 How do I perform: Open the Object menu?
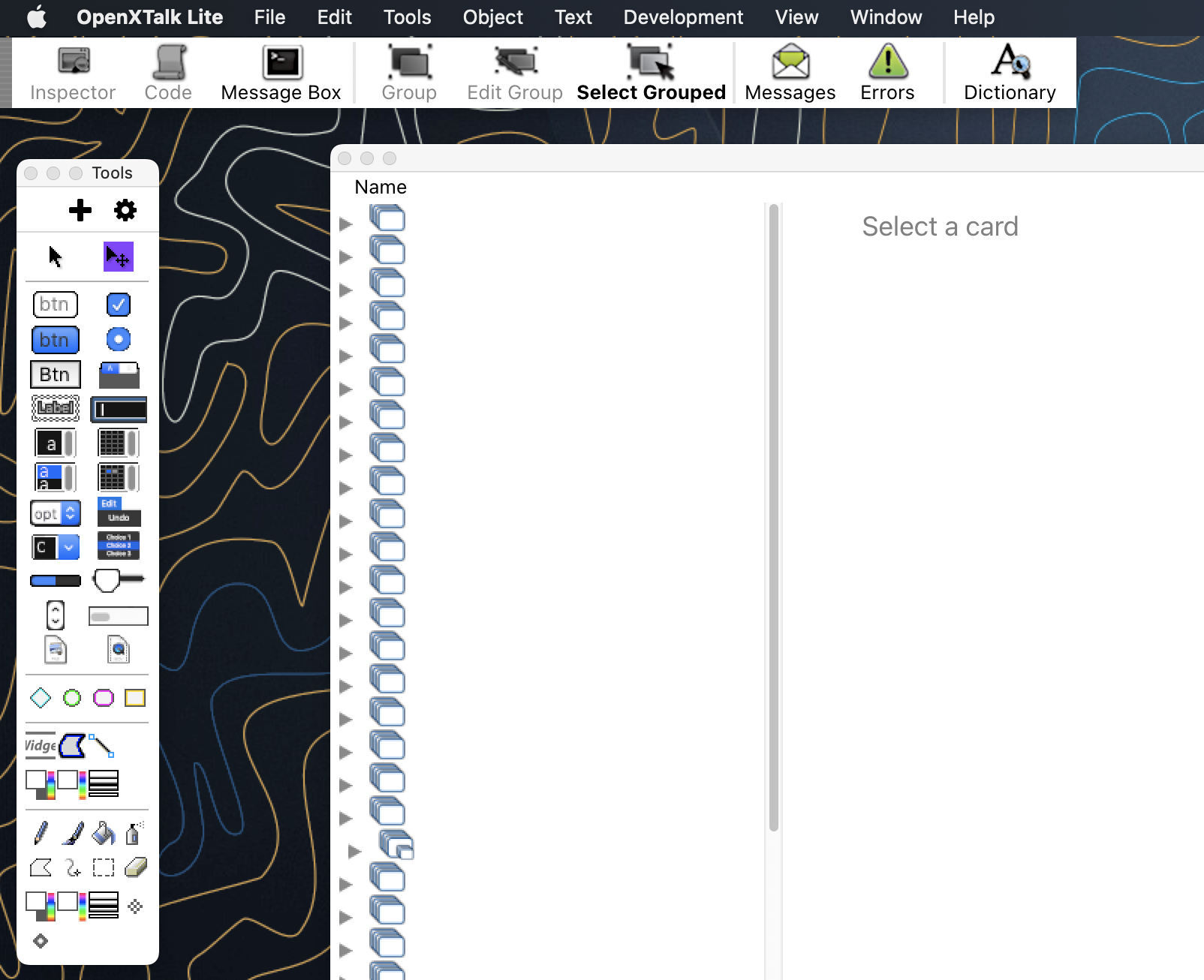tap(492, 17)
